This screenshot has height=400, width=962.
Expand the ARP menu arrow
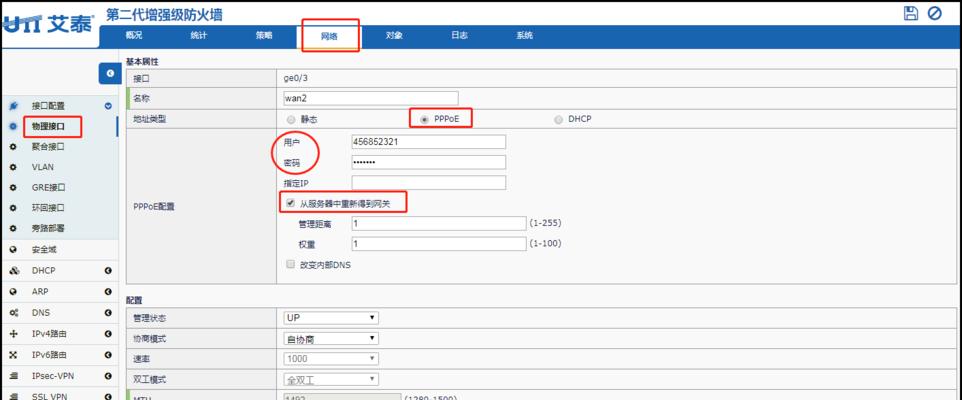pyautogui.click(x=108, y=291)
